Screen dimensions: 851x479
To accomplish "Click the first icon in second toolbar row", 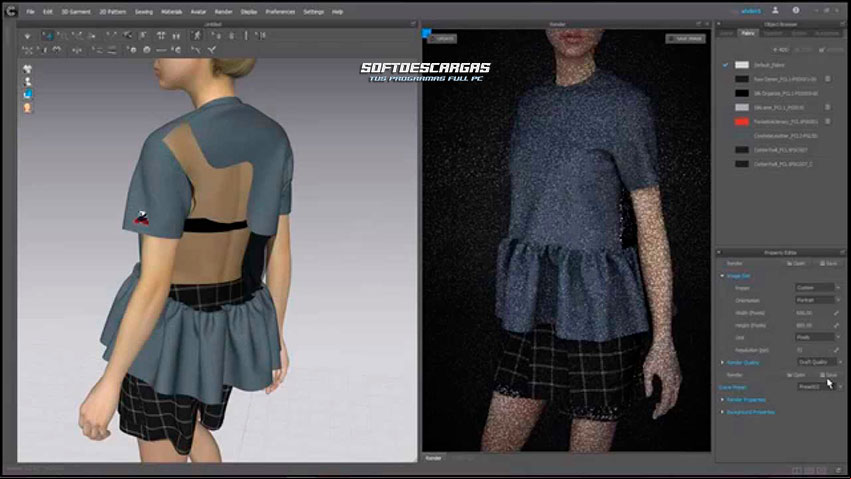I will click(27, 50).
